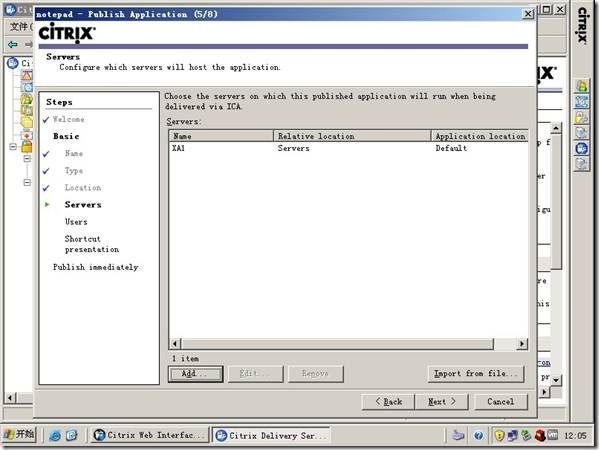Select the current Servers step
This screenshot has width=599, height=450.
[x=83, y=205]
